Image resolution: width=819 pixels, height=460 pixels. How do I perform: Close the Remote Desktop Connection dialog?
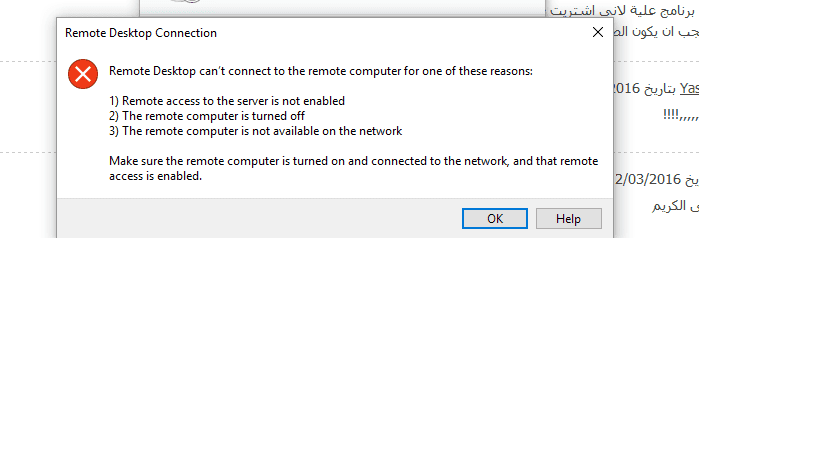click(597, 32)
